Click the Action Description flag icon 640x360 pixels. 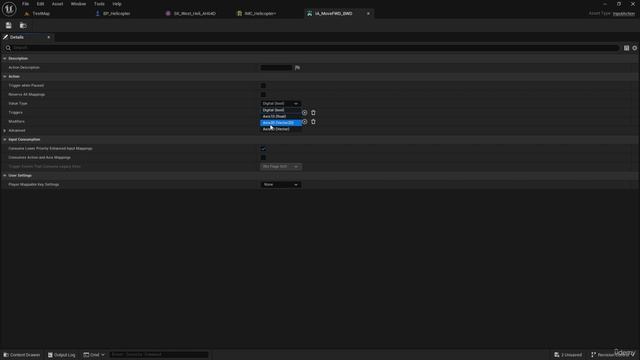tap(297, 68)
